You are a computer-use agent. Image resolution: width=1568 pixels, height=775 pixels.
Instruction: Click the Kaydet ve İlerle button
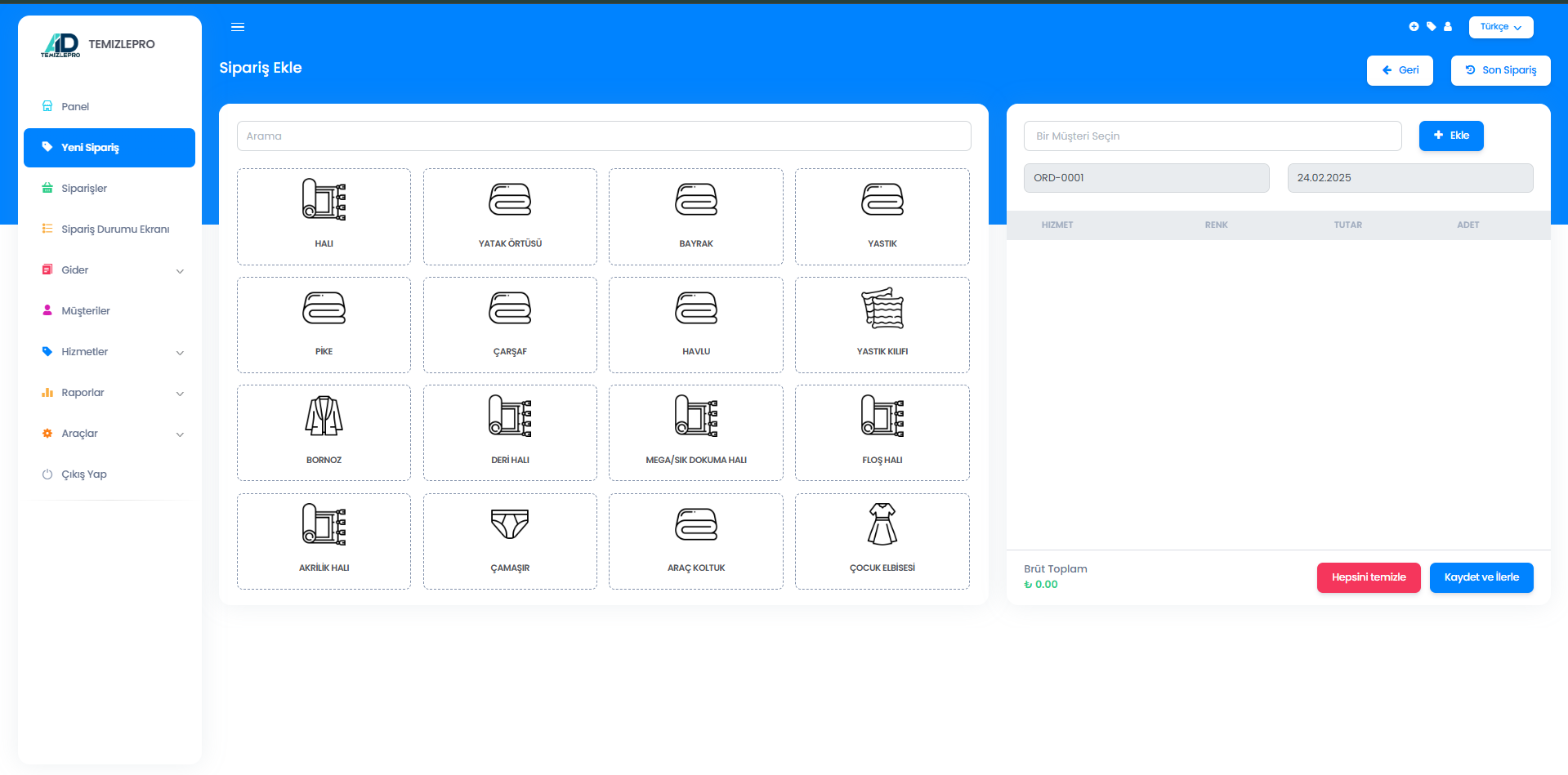coord(1481,577)
